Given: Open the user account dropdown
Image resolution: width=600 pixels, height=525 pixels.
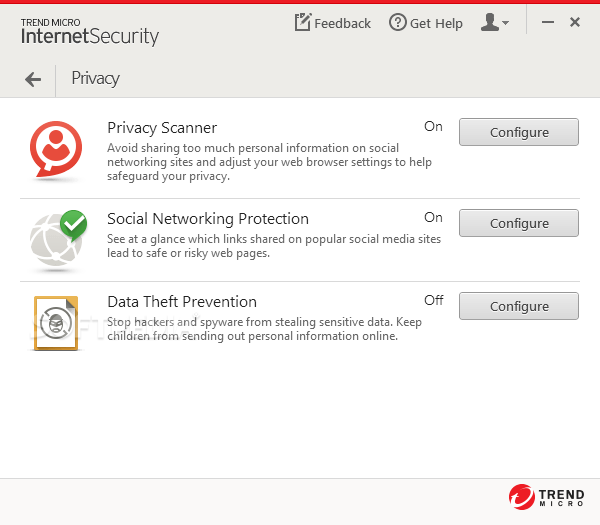Looking at the screenshot, I should coord(494,22).
